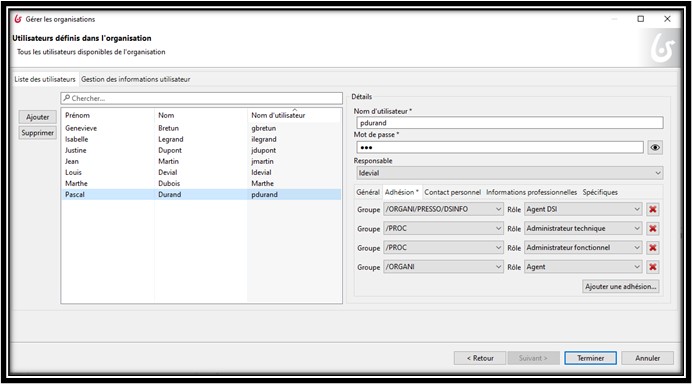This screenshot has height=384, width=692.
Task: Sort by Nom d'utilisateur column header
Action: pos(294,115)
